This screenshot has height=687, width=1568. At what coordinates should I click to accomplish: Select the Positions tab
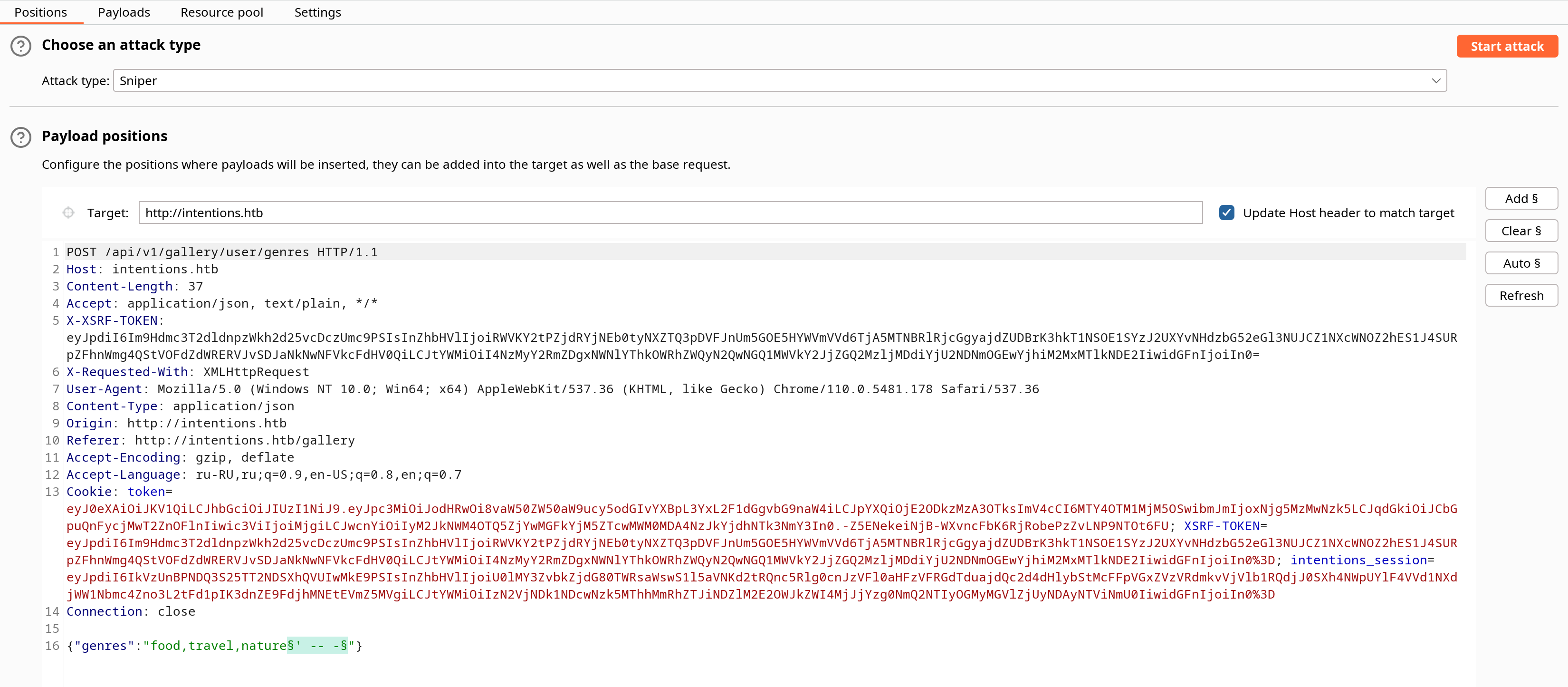[x=41, y=12]
